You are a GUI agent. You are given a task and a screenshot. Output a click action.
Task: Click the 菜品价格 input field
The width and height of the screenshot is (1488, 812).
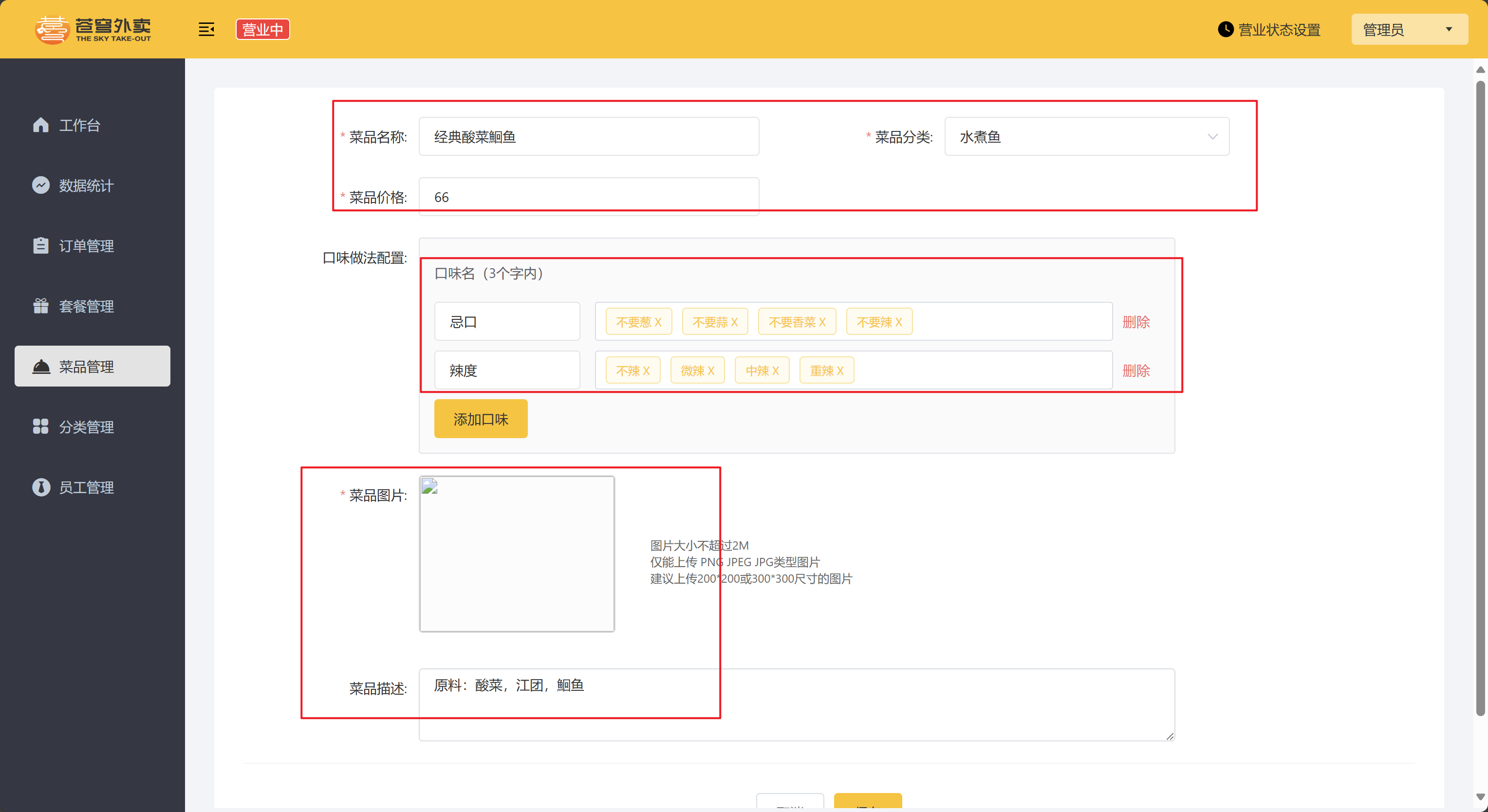point(588,197)
